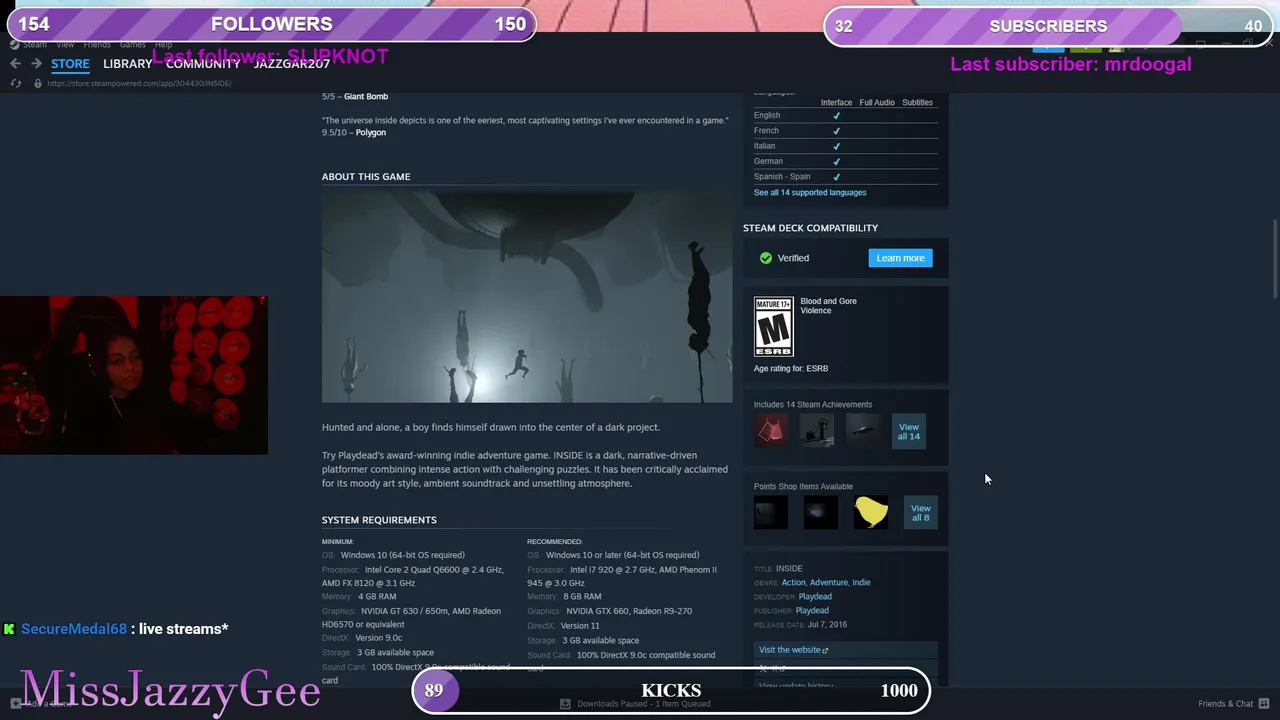Click Visit the website link
Viewport: 1280px width, 720px height.
[x=793, y=650]
